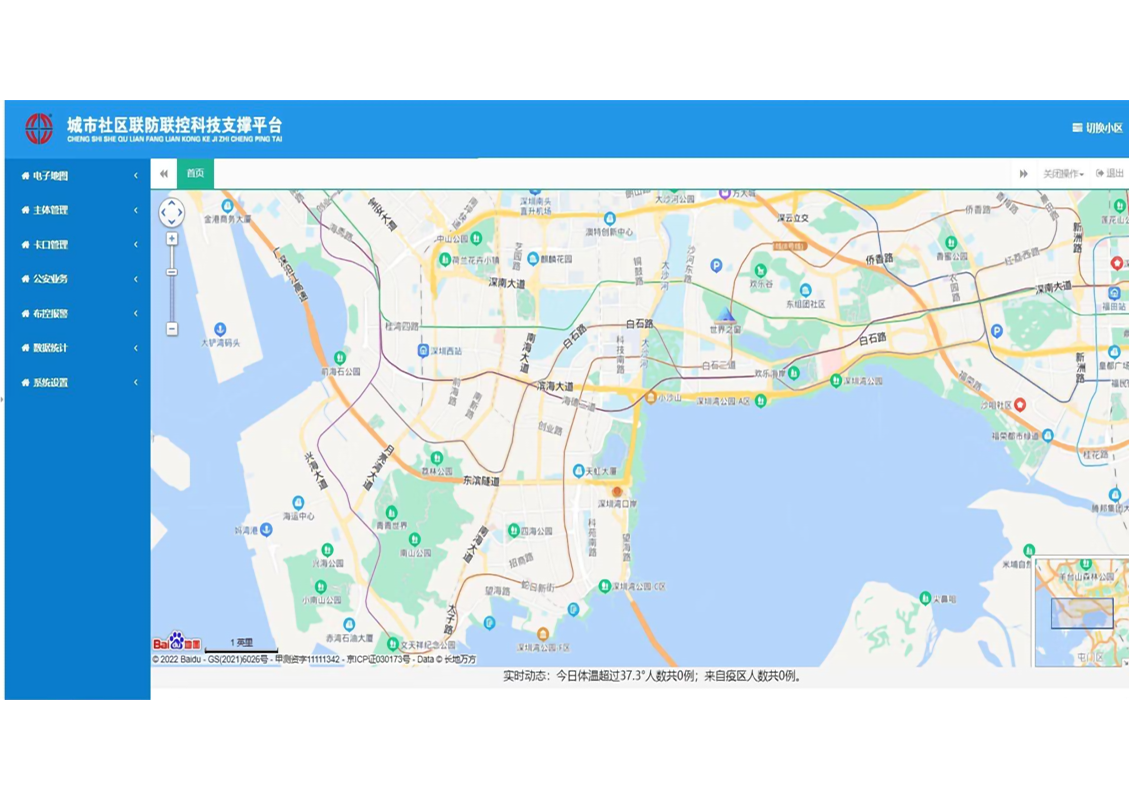1129x800 pixels.
Task: Expand the 电子地图 sidebar menu
Action: pyautogui.click(x=78, y=176)
